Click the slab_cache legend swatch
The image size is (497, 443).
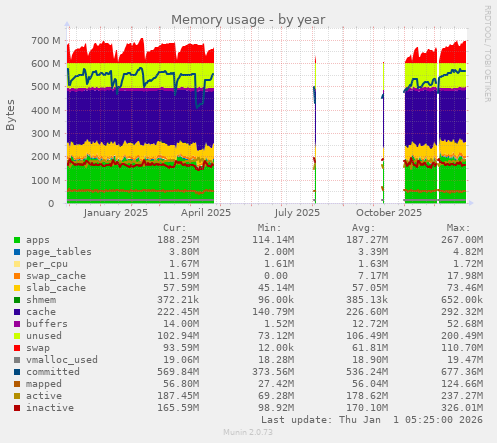coord(17,288)
